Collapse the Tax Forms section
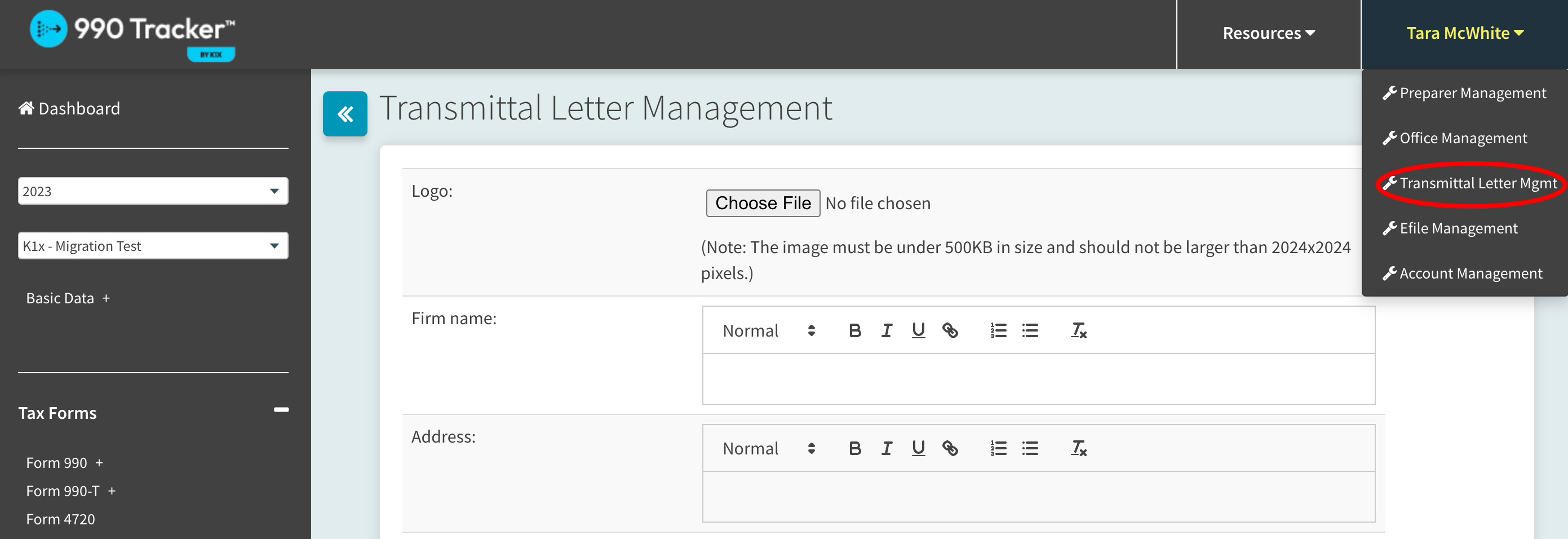The width and height of the screenshot is (1568, 539). pos(281,410)
